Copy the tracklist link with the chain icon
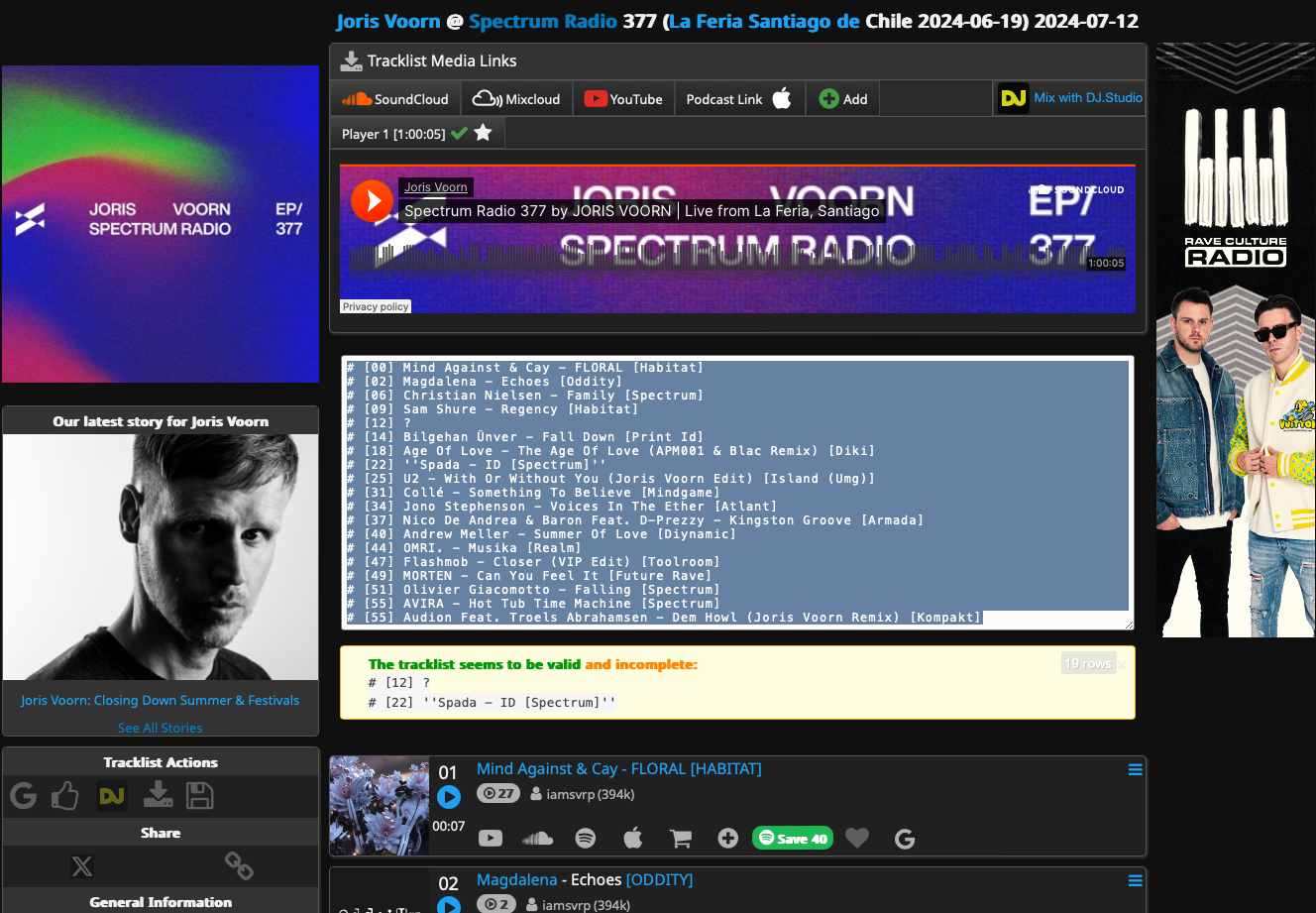This screenshot has width=1316, height=913. 239,865
